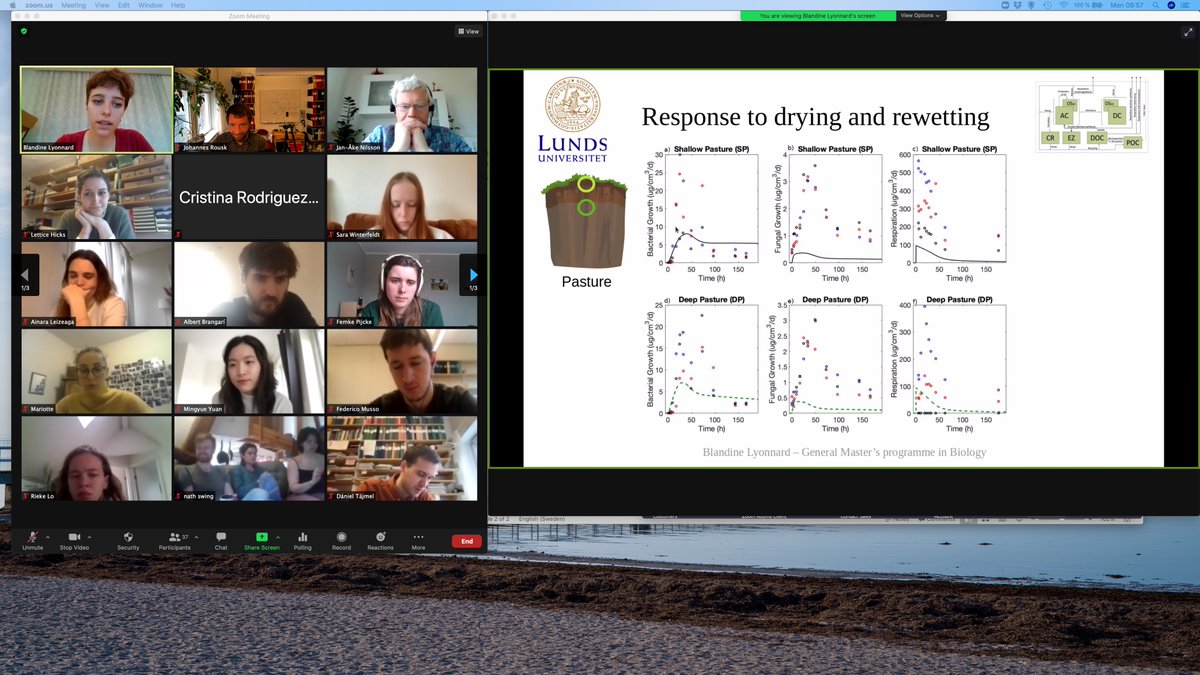The height and width of the screenshot is (675, 1200).
Task: Select Blandine Lyonnard's video tile
Action: [x=97, y=110]
